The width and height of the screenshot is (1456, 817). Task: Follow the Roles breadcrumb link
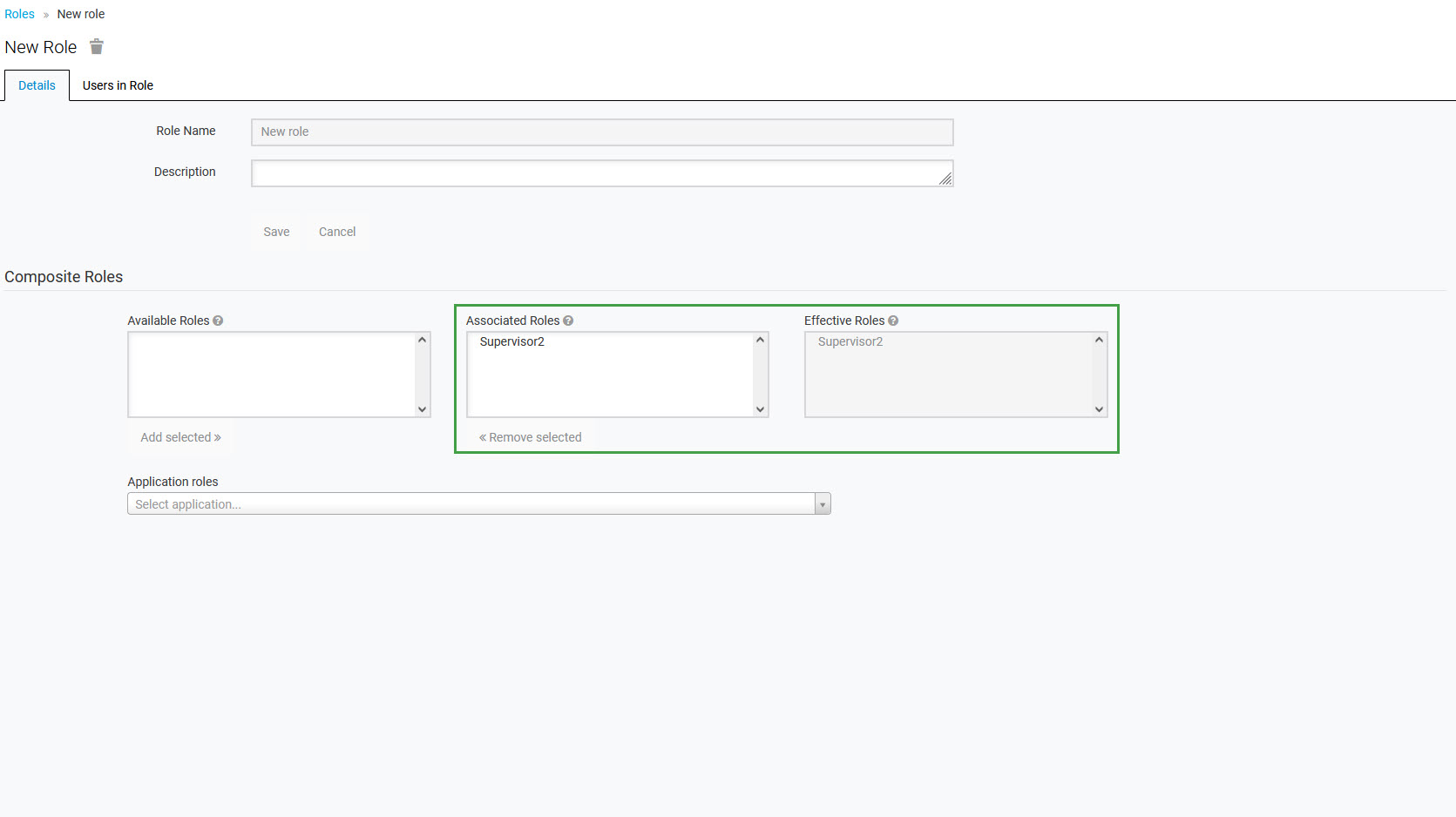coord(19,14)
